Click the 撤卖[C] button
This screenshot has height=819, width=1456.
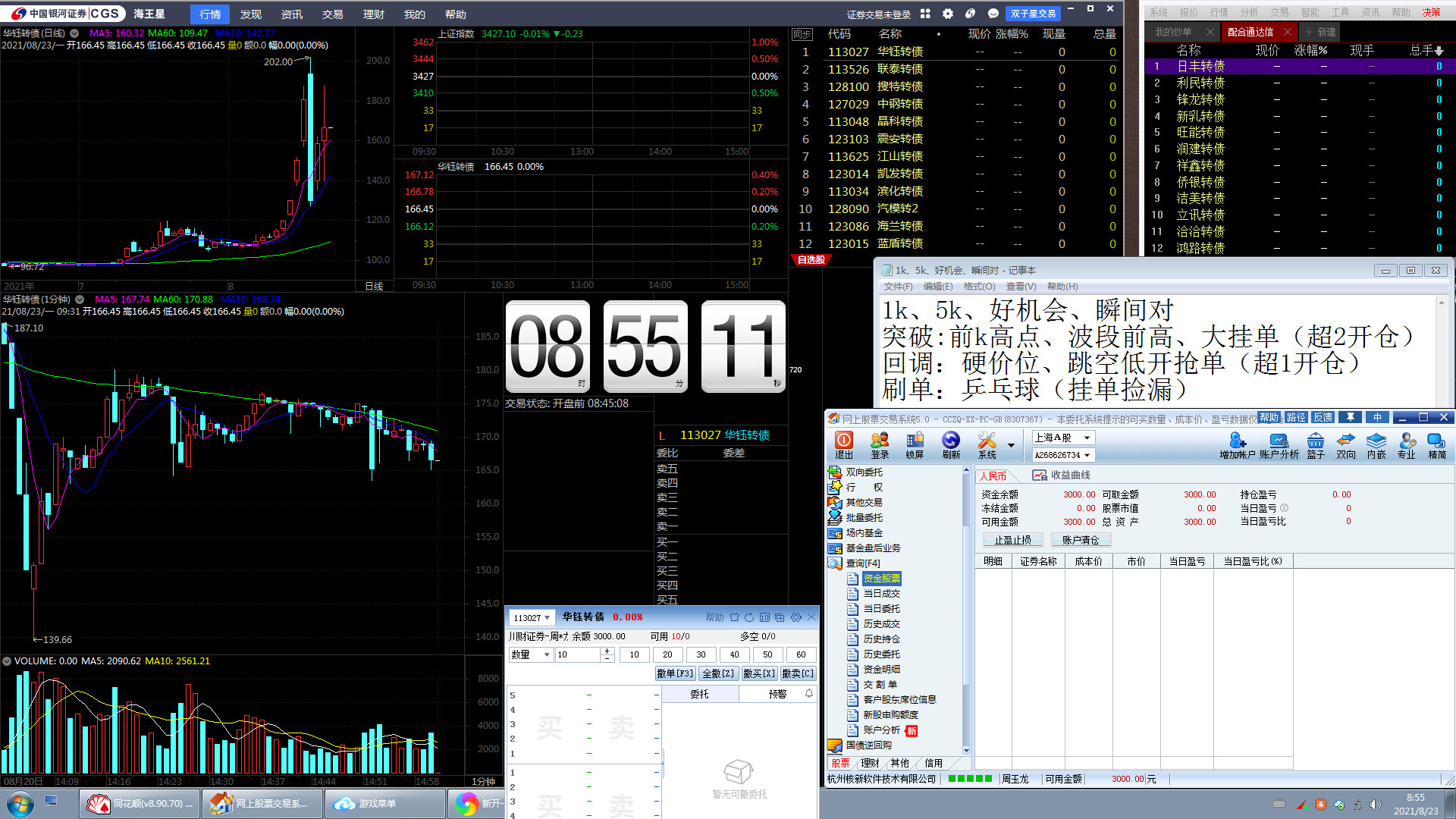point(798,673)
